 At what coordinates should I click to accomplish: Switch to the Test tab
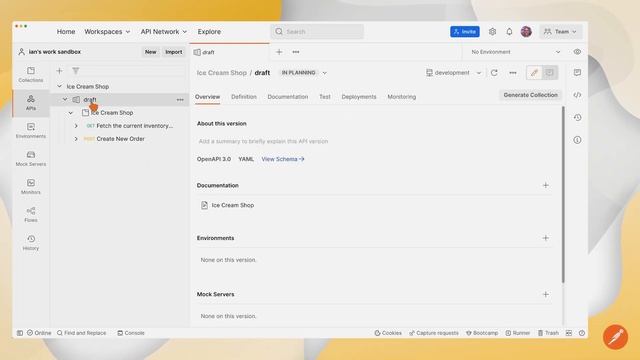[x=324, y=97]
